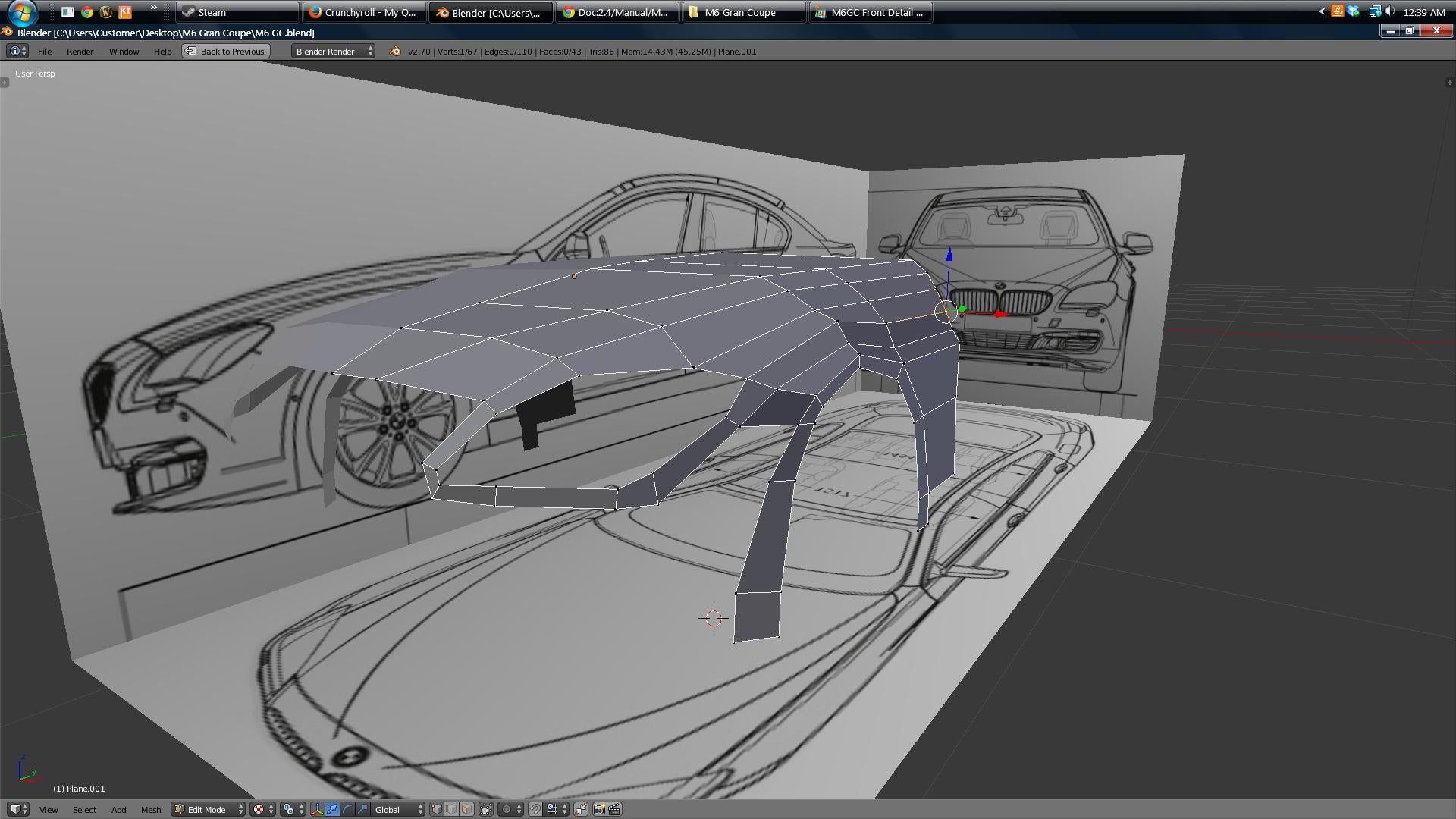The width and height of the screenshot is (1456, 819).
Task: Open the Edit Mode dropdown
Action: pos(208,809)
